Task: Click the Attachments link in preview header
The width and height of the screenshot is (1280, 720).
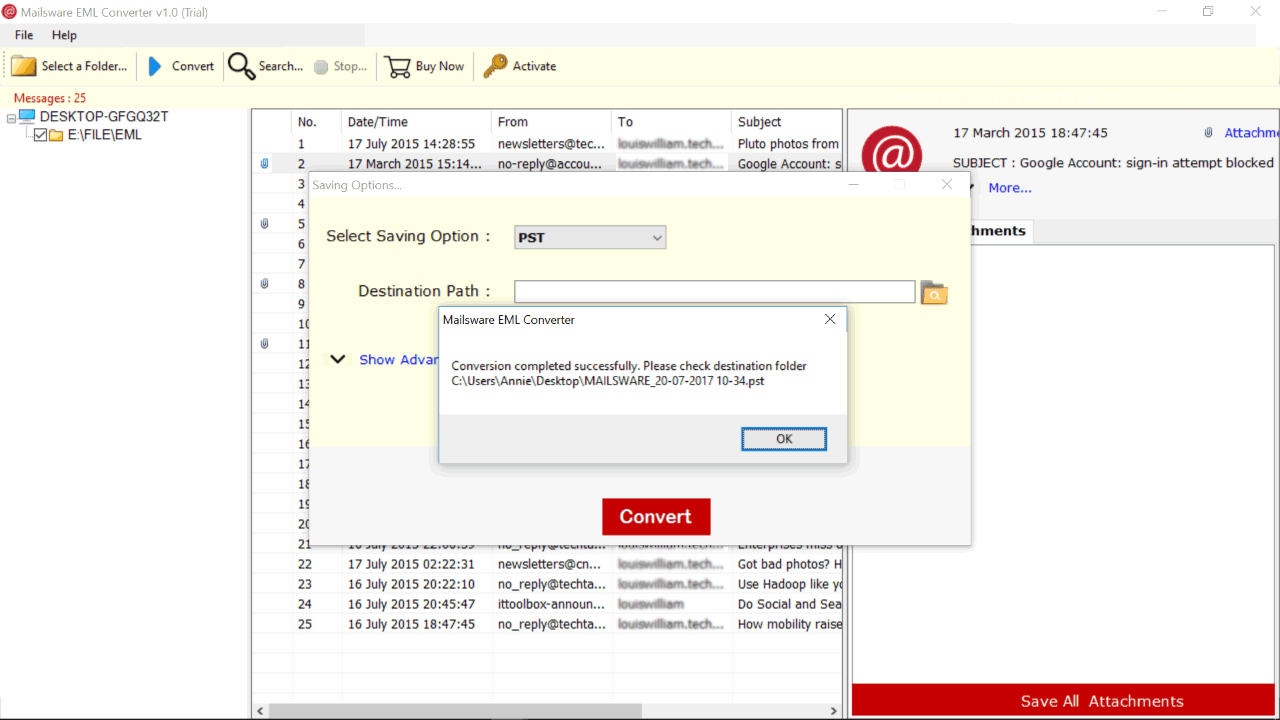Action: pos(1251,133)
